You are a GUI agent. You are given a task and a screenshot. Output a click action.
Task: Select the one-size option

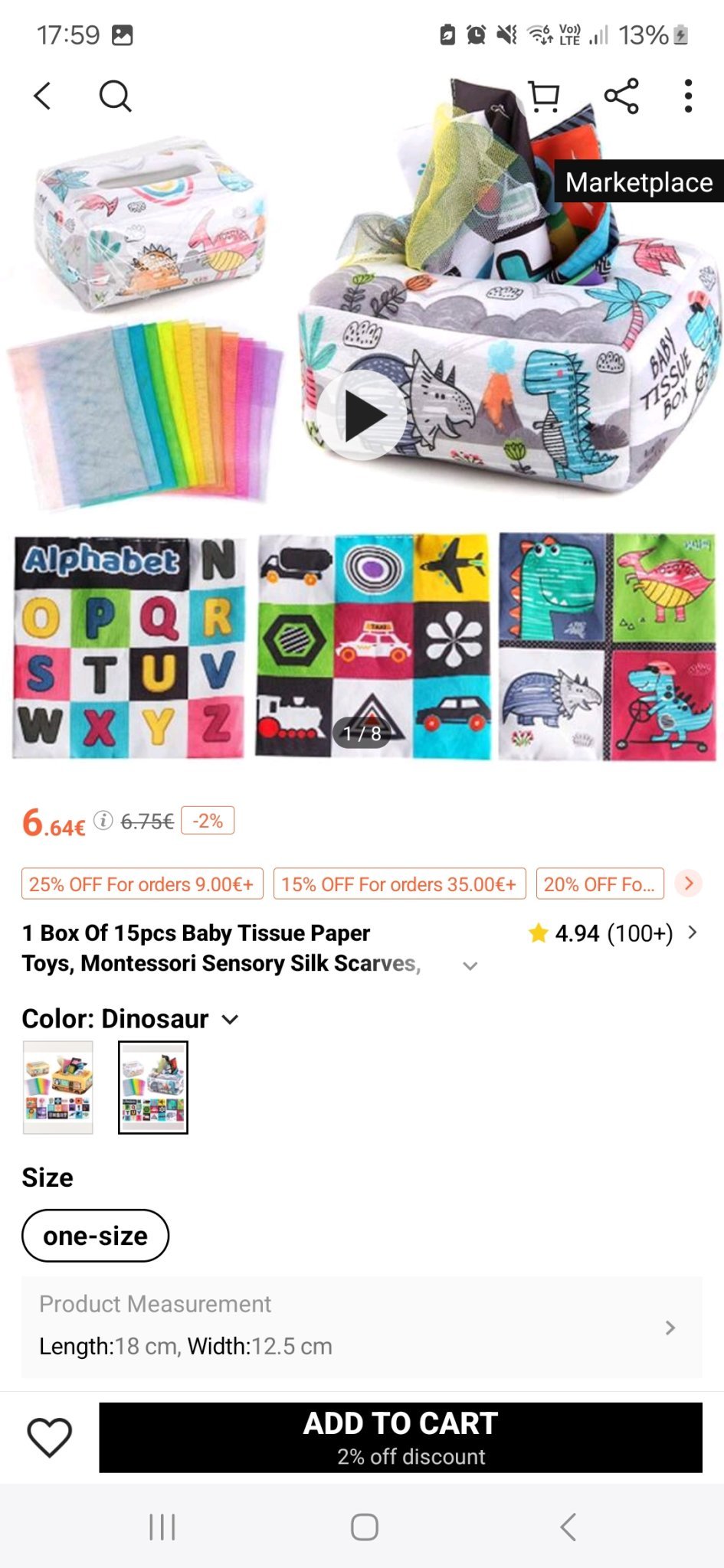(95, 1236)
